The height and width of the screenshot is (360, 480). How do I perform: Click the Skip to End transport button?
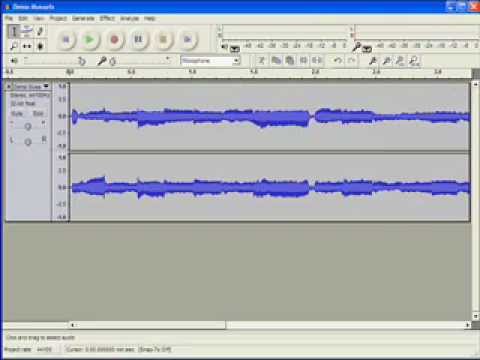coord(188,40)
